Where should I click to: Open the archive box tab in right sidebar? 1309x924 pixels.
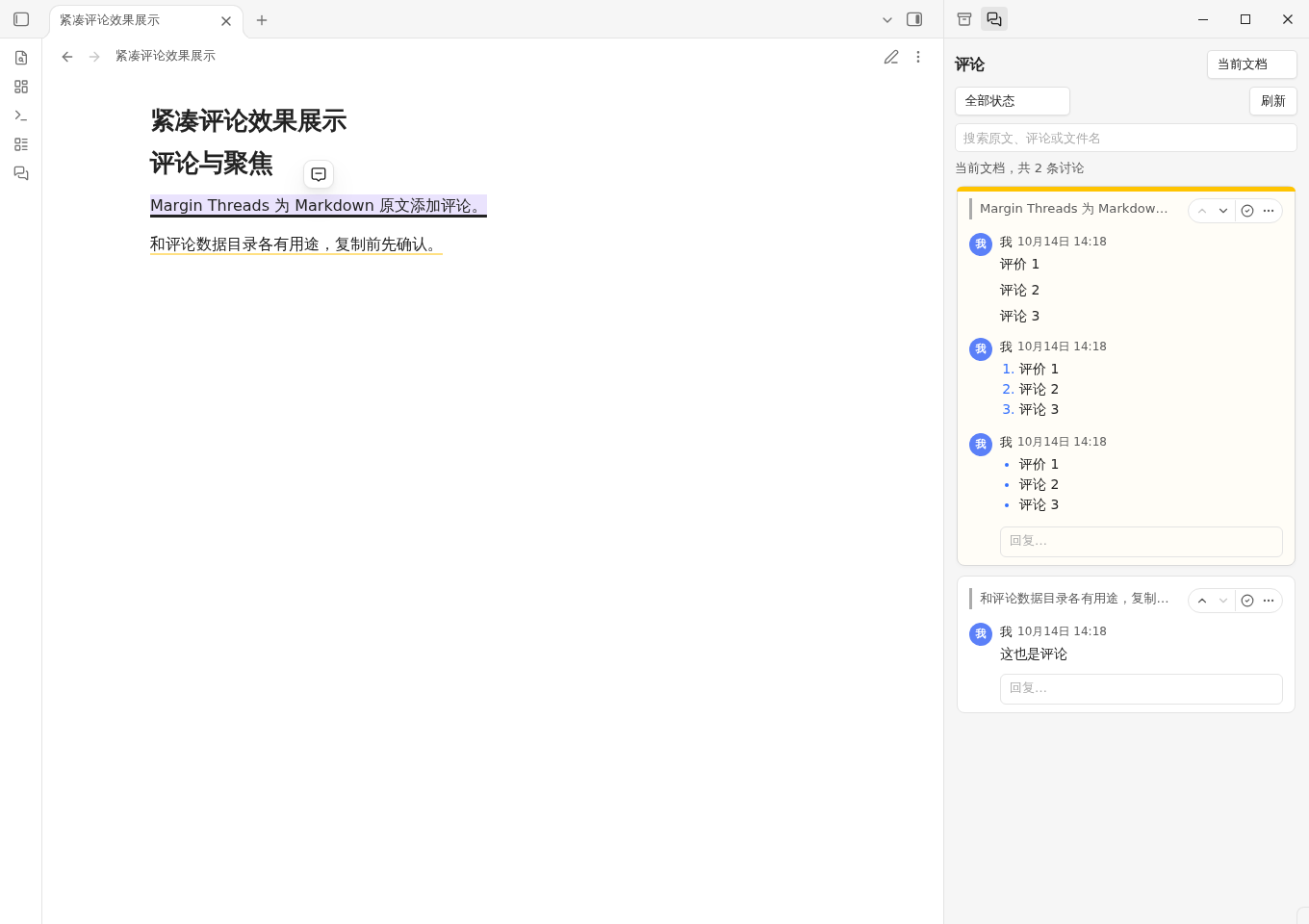coord(964,19)
